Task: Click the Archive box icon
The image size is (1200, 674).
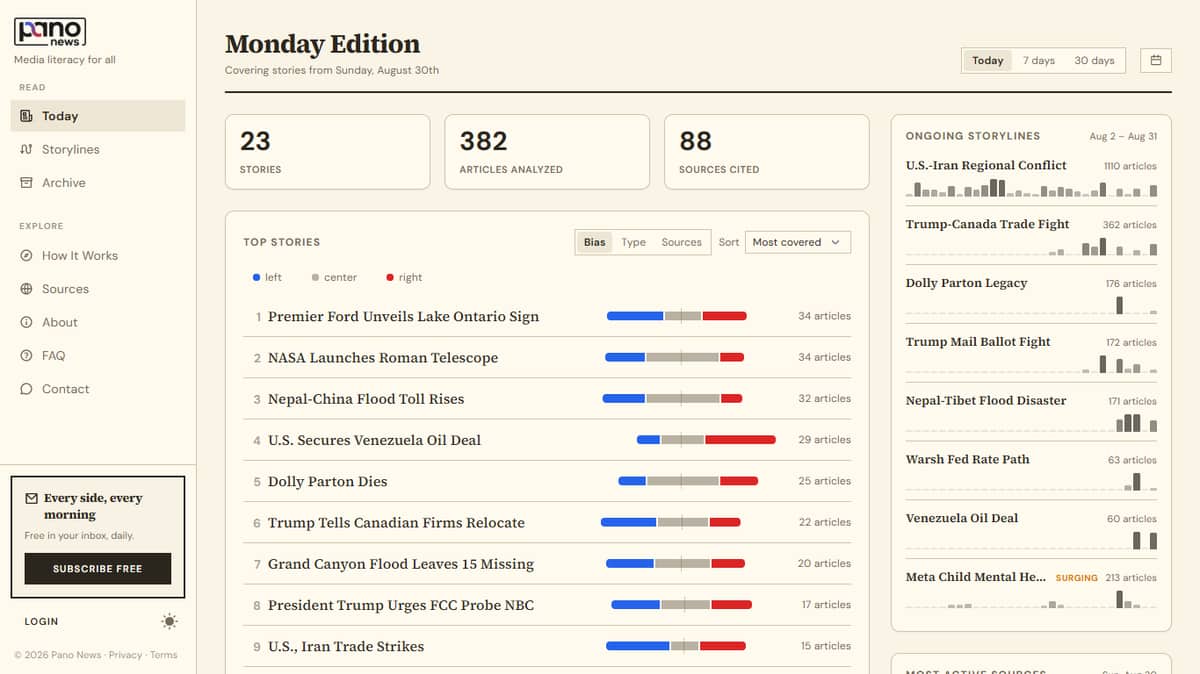Action: [x=26, y=183]
